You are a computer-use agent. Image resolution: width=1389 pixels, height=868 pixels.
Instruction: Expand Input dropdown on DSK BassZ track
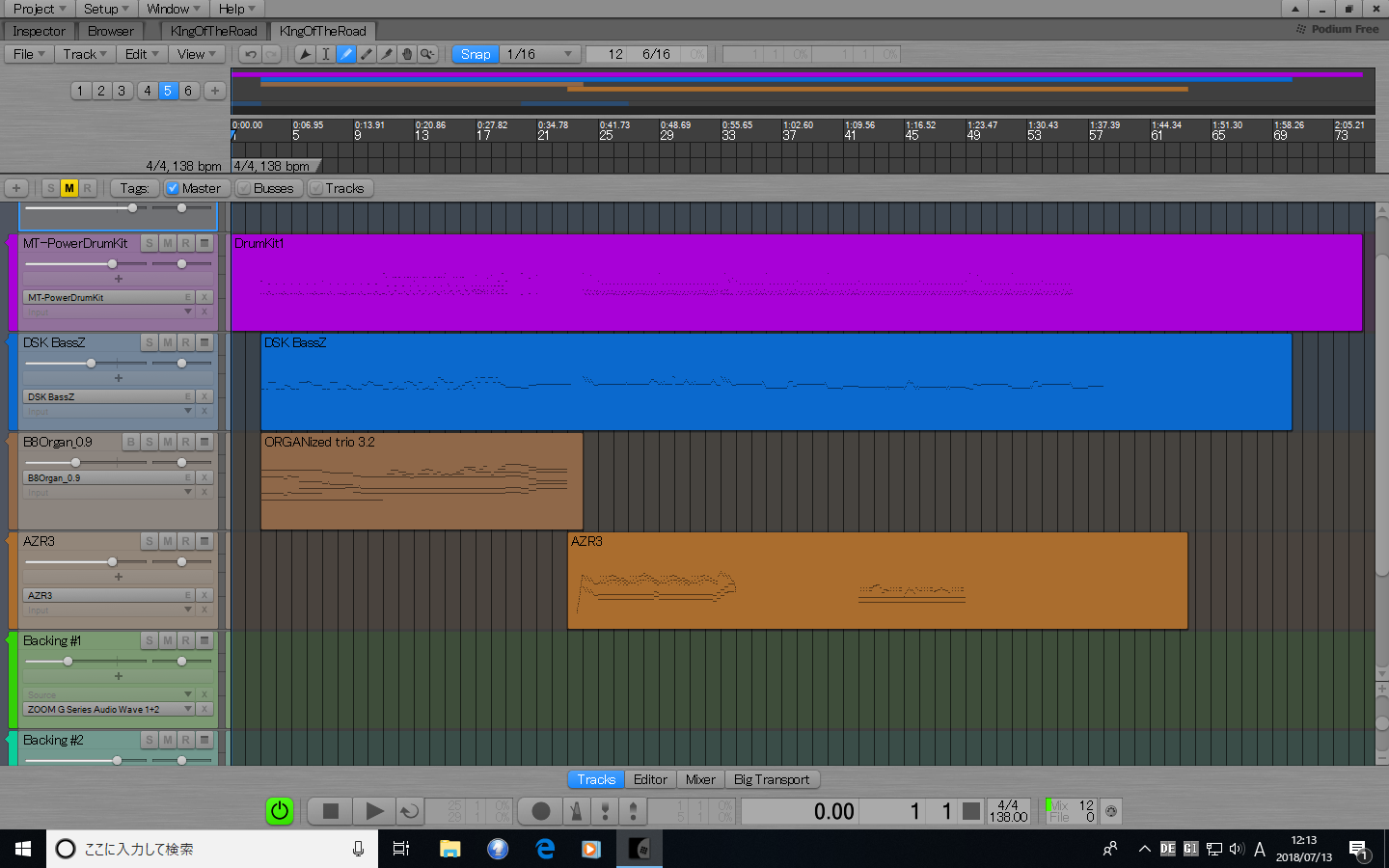tap(188, 411)
